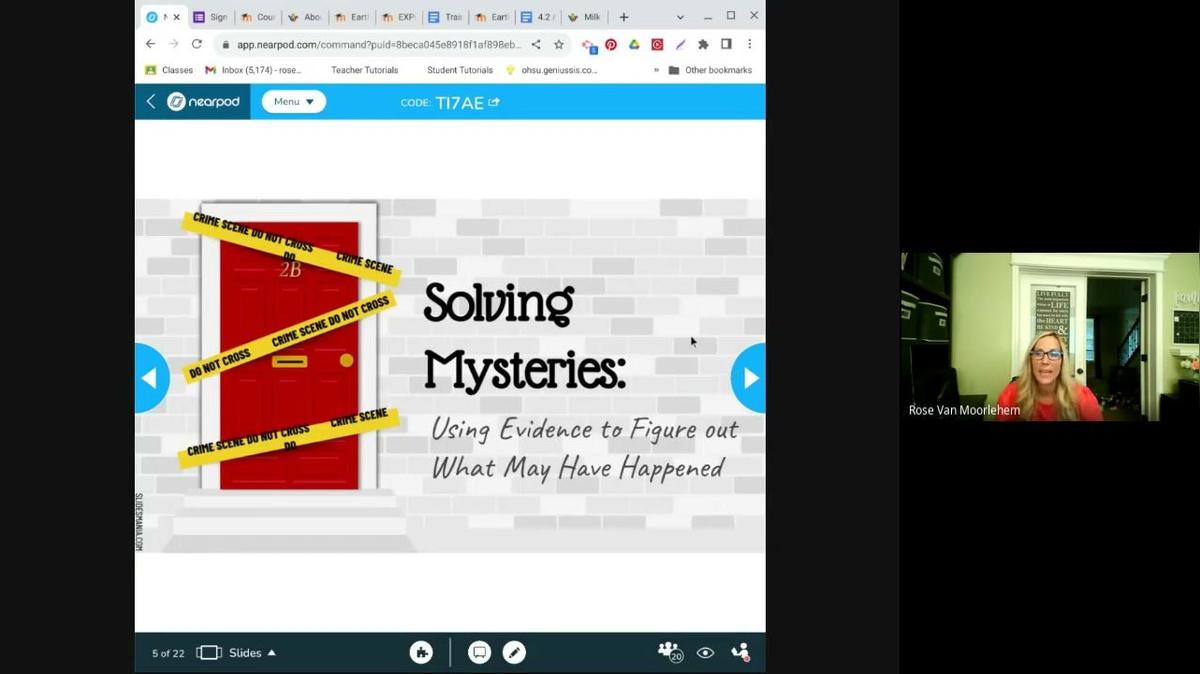Viewport: 1200px width, 674px height.
Task: Select the pencil annotation tool
Action: tap(514, 653)
